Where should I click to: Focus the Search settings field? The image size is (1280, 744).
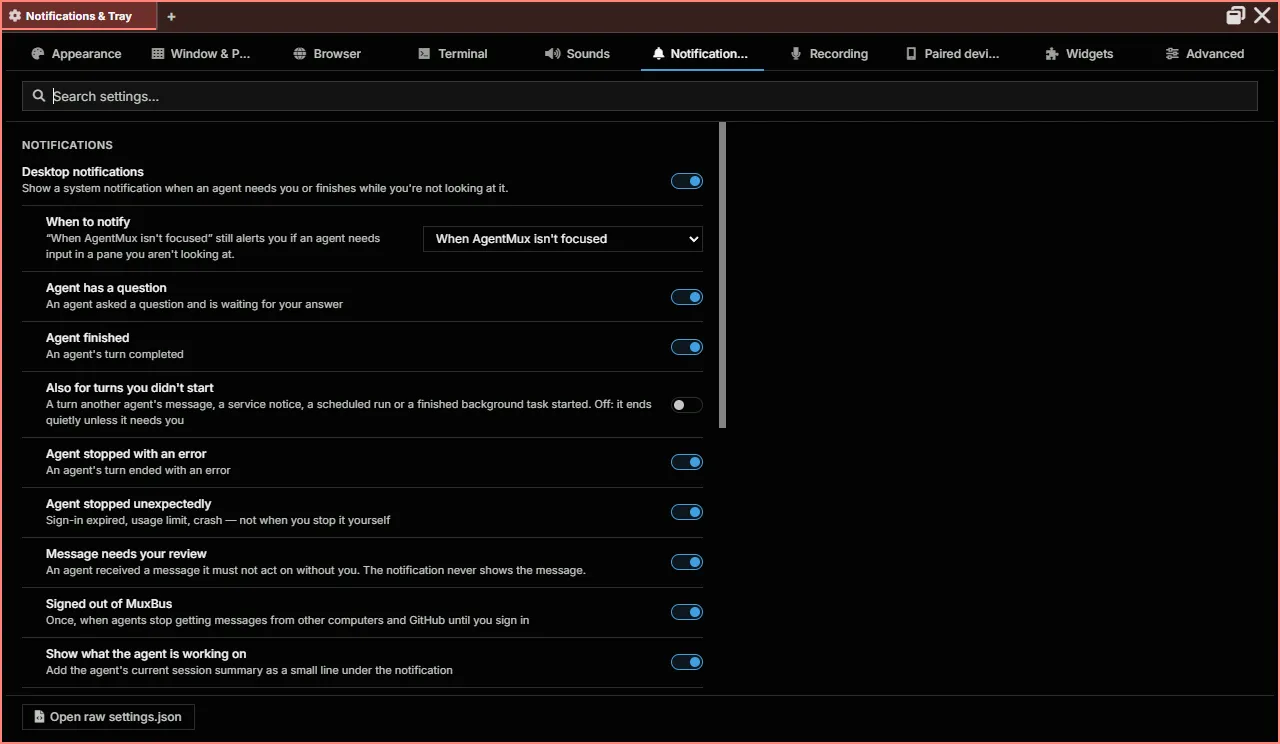tap(640, 96)
